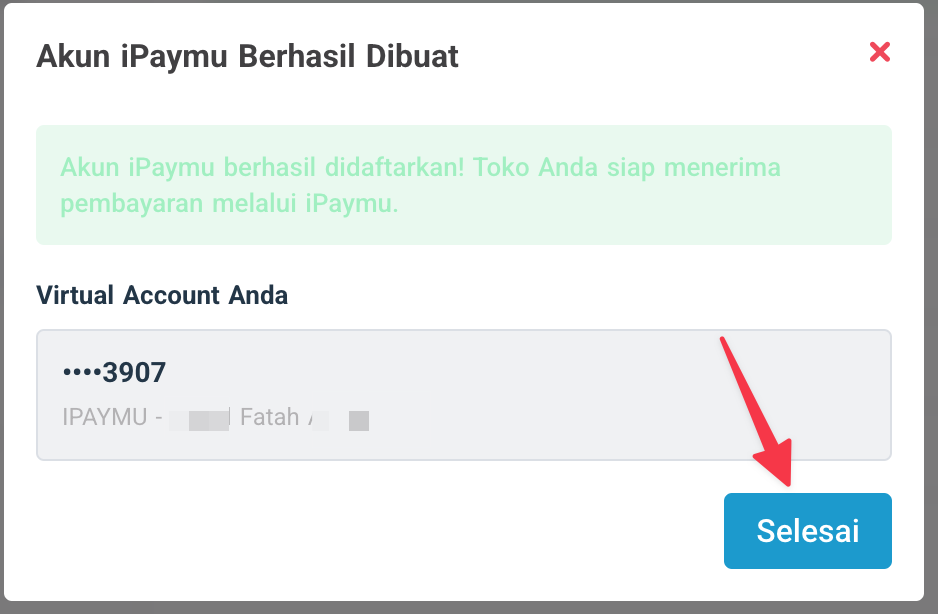Click the green success notification banner
The height and width of the screenshot is (614, 938).
[463, 185]
